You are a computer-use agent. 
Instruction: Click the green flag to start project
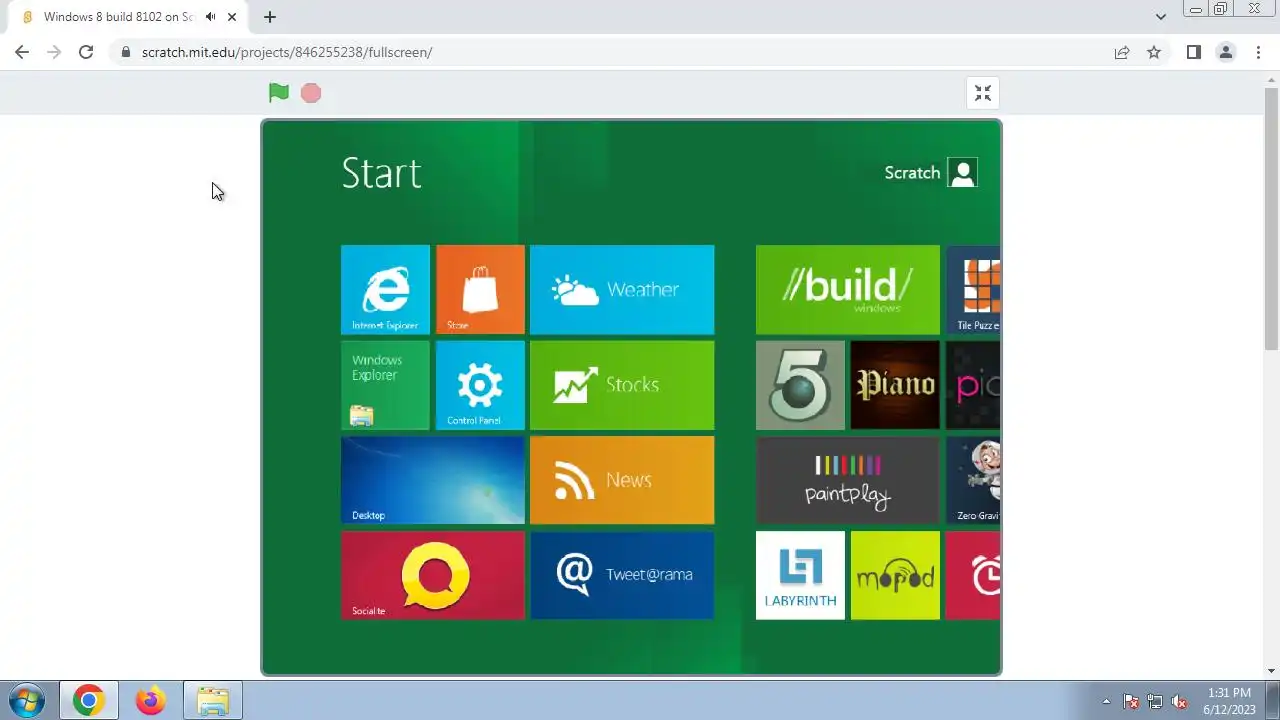point(279,93)
